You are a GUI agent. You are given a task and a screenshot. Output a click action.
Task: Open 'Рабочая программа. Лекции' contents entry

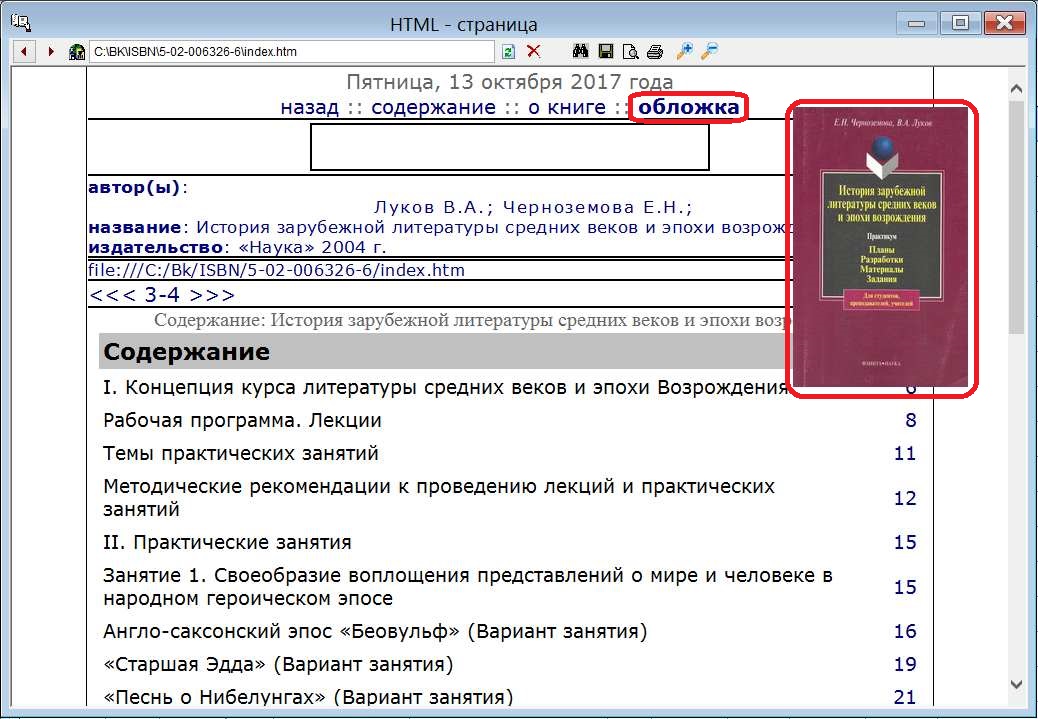coord(242,420)
